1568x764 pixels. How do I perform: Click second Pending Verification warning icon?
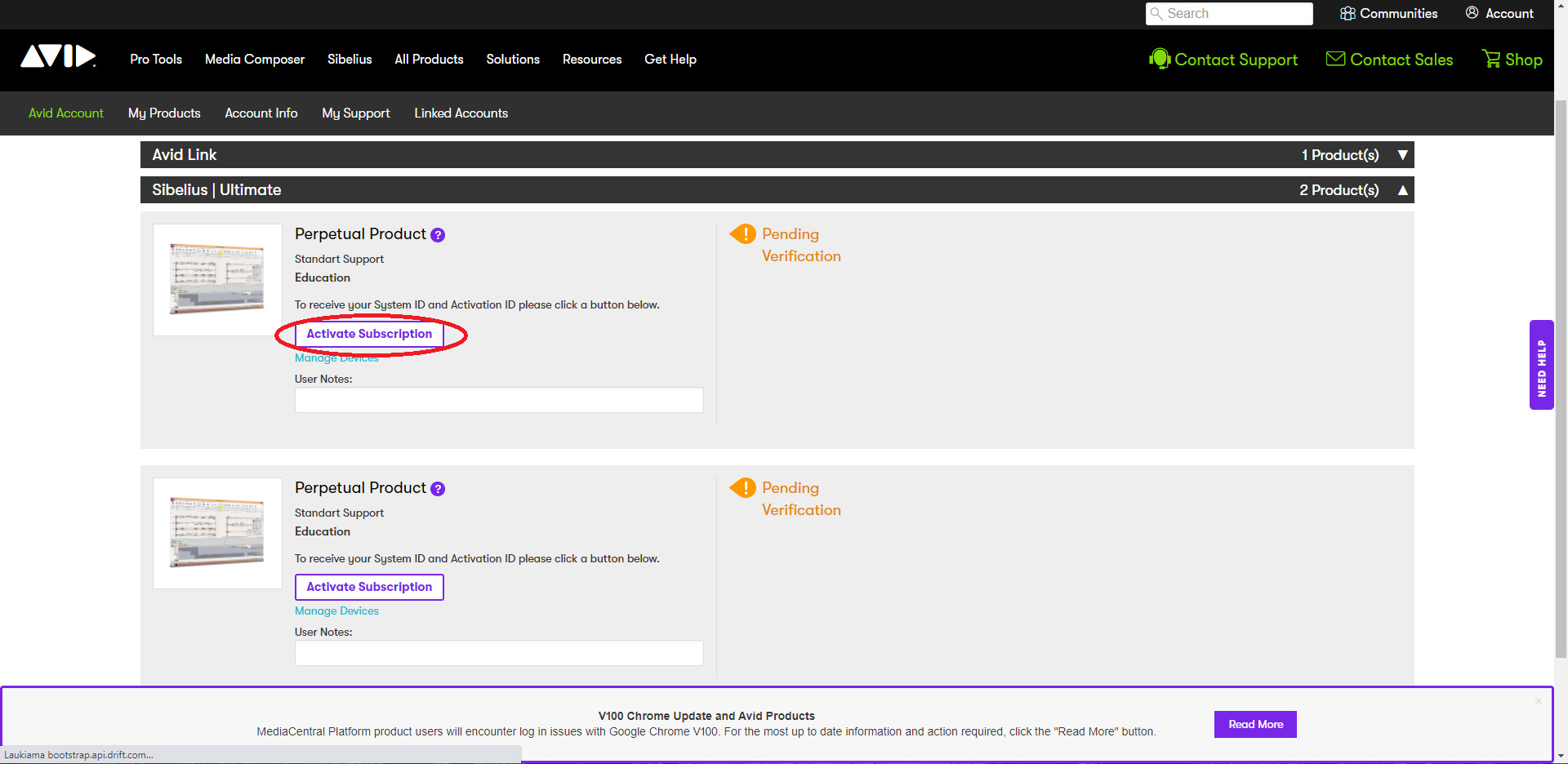tap(743, 488)
